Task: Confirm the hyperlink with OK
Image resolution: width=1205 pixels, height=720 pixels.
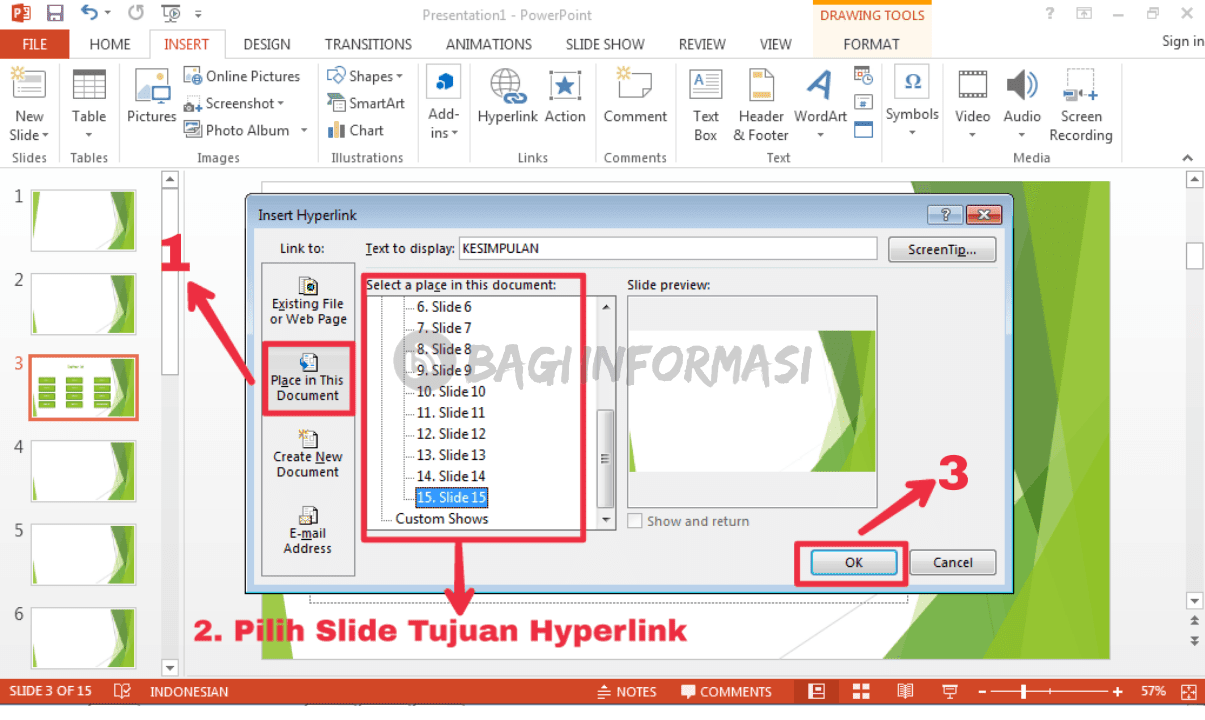Action: tap(853, 563)
